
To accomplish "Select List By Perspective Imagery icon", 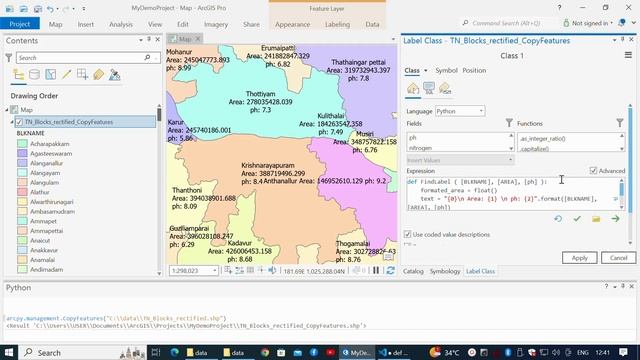I will coord(115,75).
